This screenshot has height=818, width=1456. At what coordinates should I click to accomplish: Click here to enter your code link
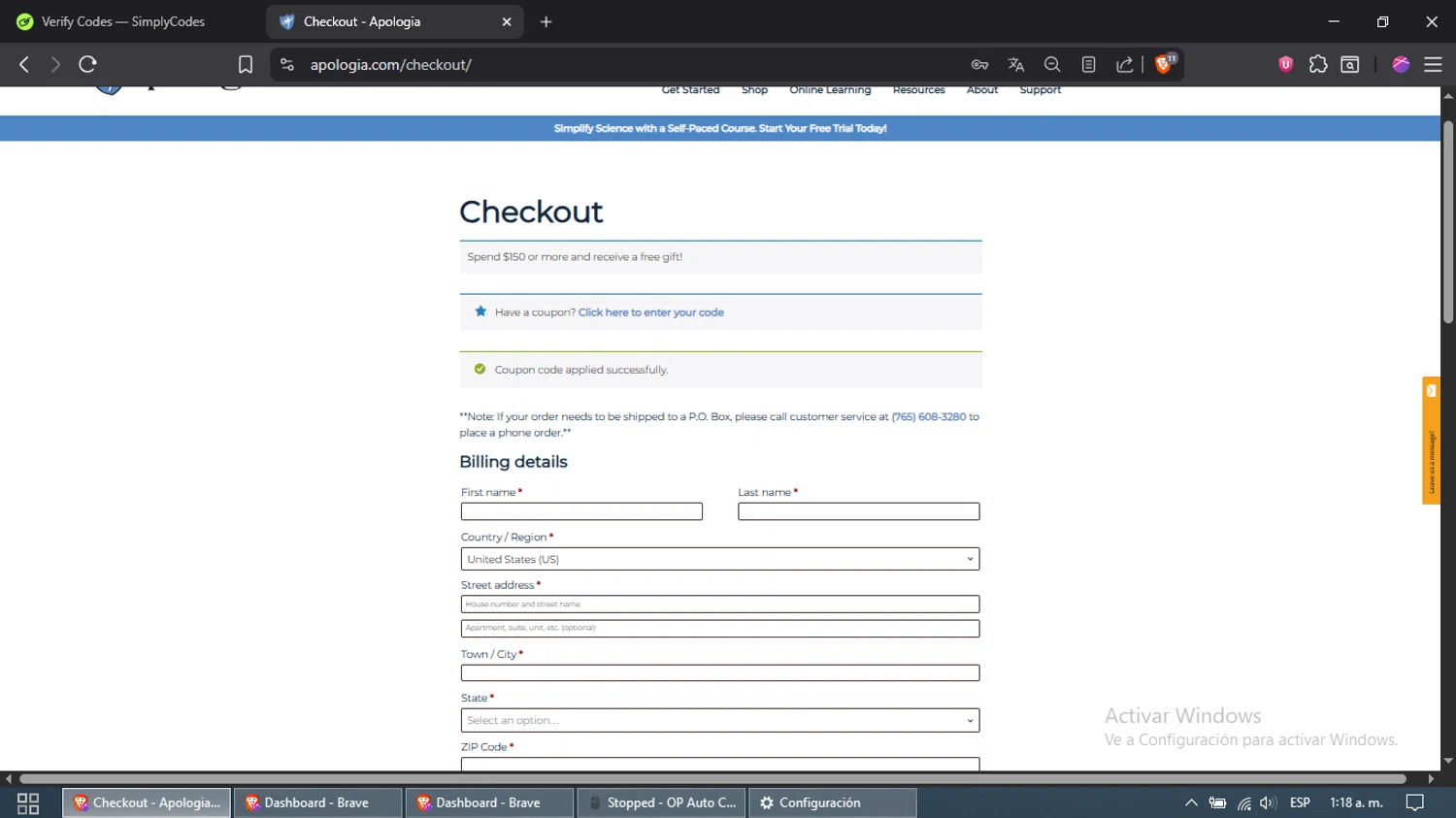pos(650,312)
